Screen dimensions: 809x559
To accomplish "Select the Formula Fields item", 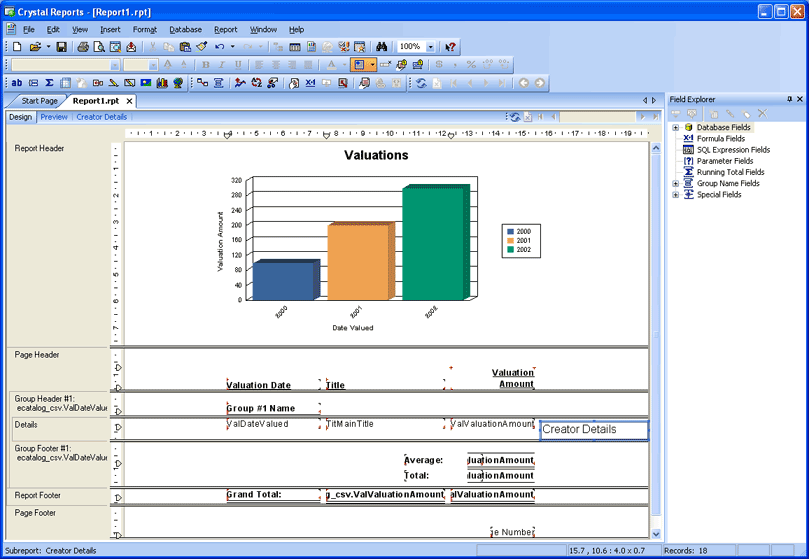I will [x=720, y=139].
